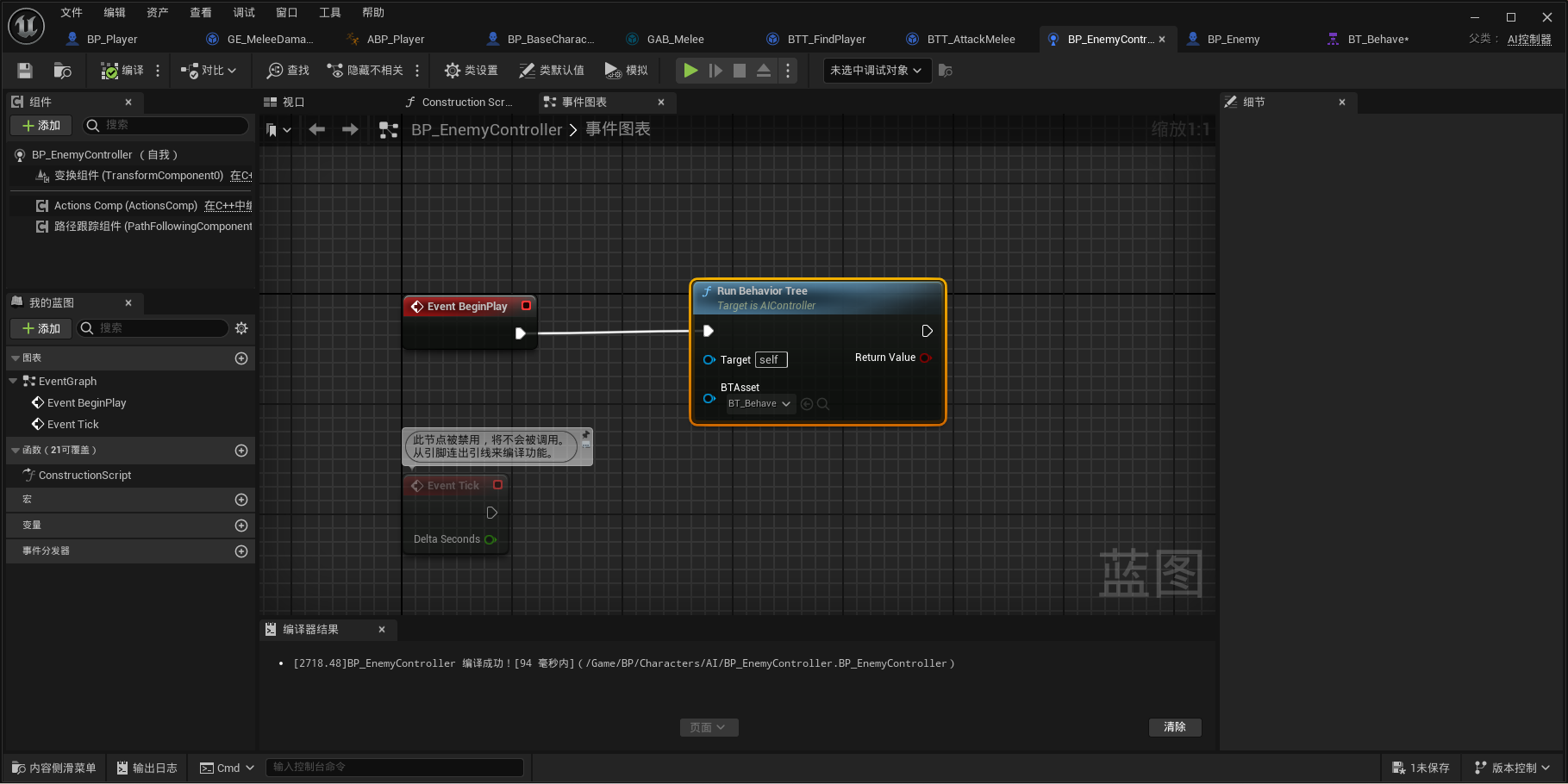Switch to BTT_FindPlayer tab
The width and height of the screenshot is (1568, 784).
[826, 40]
